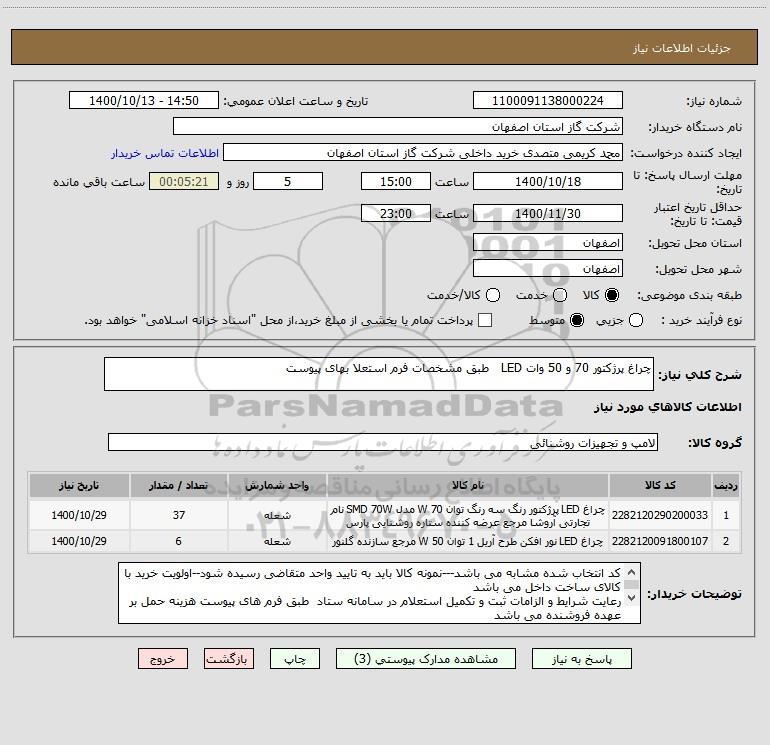
Task: Click quantity cell 37
Action: coord(179,515)
